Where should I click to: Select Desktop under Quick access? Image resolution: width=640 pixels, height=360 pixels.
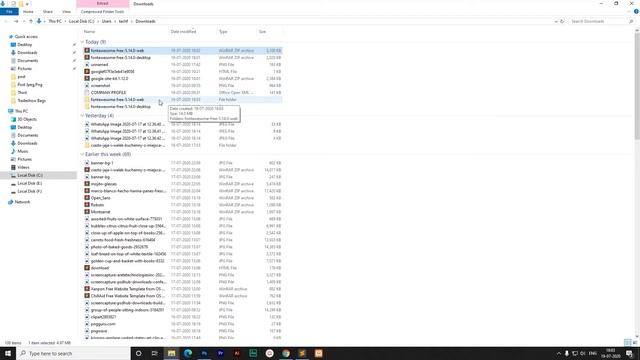24,44
